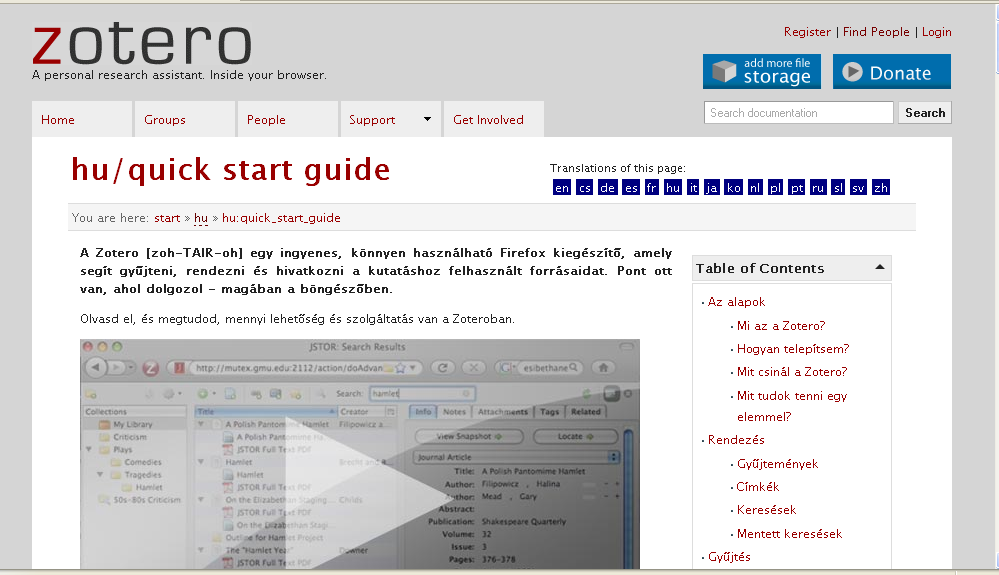The height and width of the screenshot is (575, 999).
Task: Switch to the it translation
Action: 693,187
